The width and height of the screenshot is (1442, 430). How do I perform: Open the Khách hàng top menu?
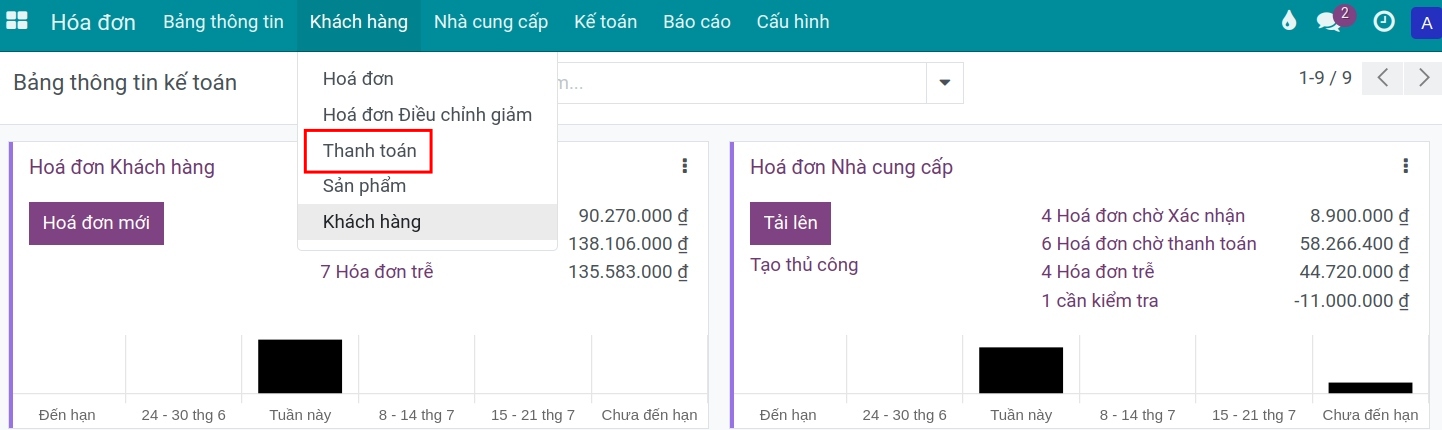(359, 22)
